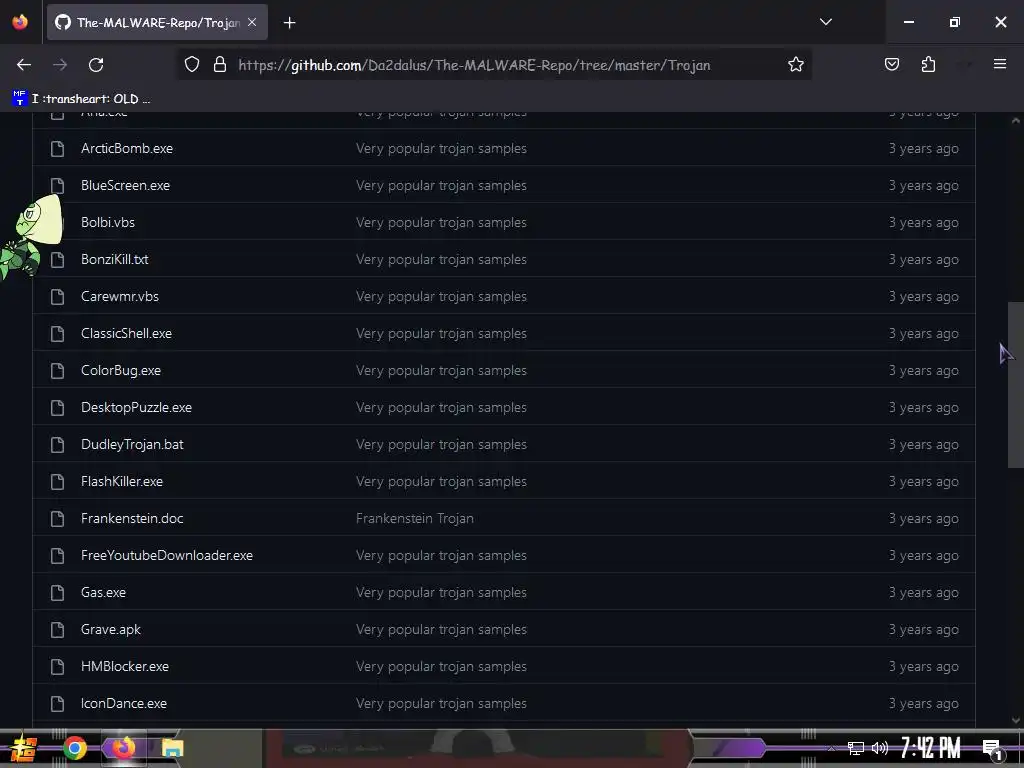Open the BonziKill.txt file link
Screen dimensions: 1024x768
pyautogui.click(x=114, y=259)
